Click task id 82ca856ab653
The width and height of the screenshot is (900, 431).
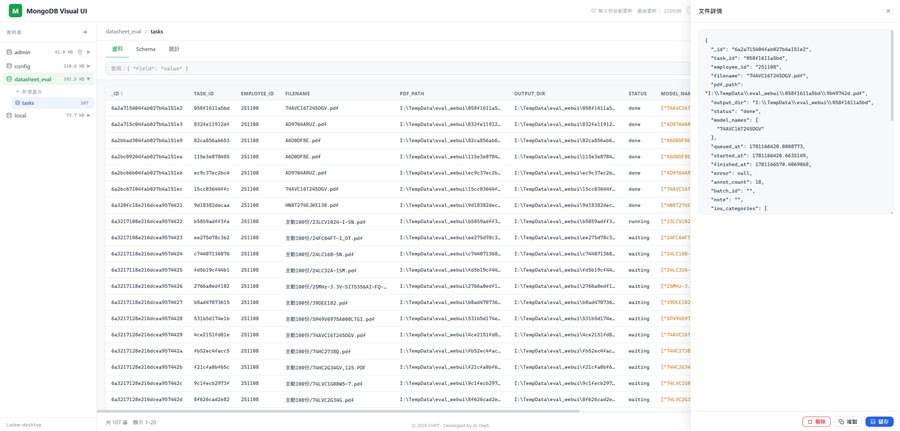coord(211,140)
